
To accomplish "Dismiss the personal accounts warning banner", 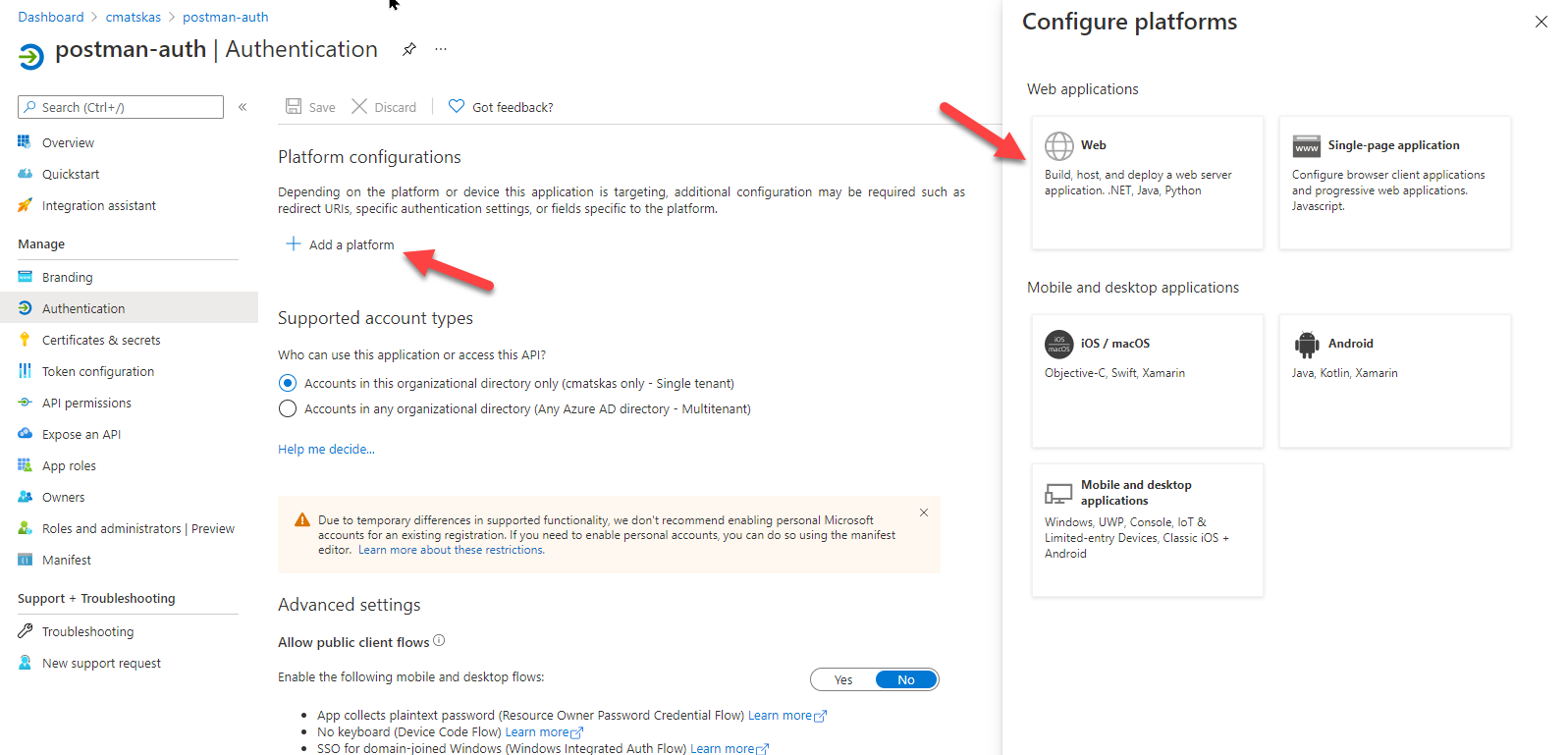I will coord(923,512).
